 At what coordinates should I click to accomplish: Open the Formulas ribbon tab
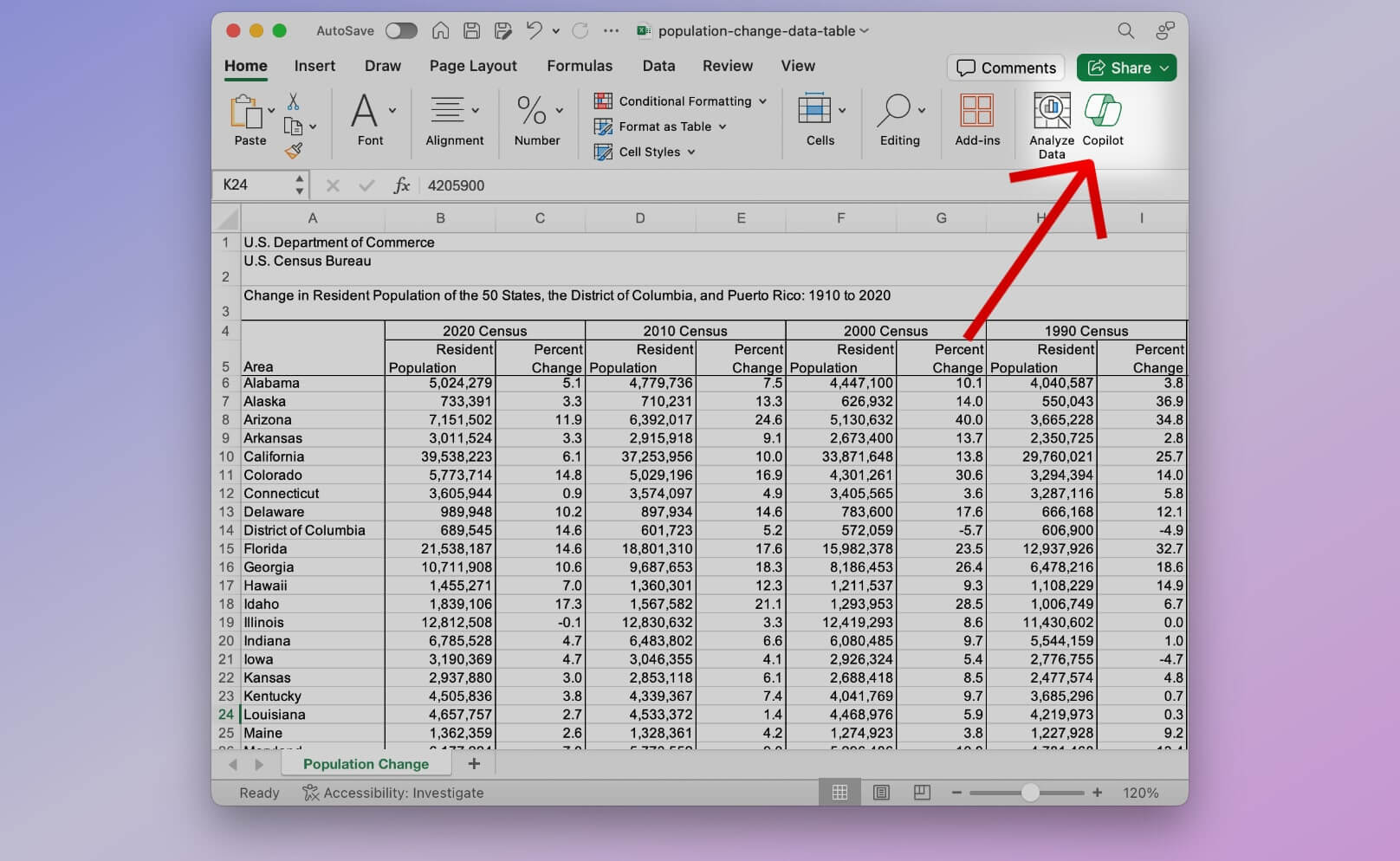pos(579,66)
